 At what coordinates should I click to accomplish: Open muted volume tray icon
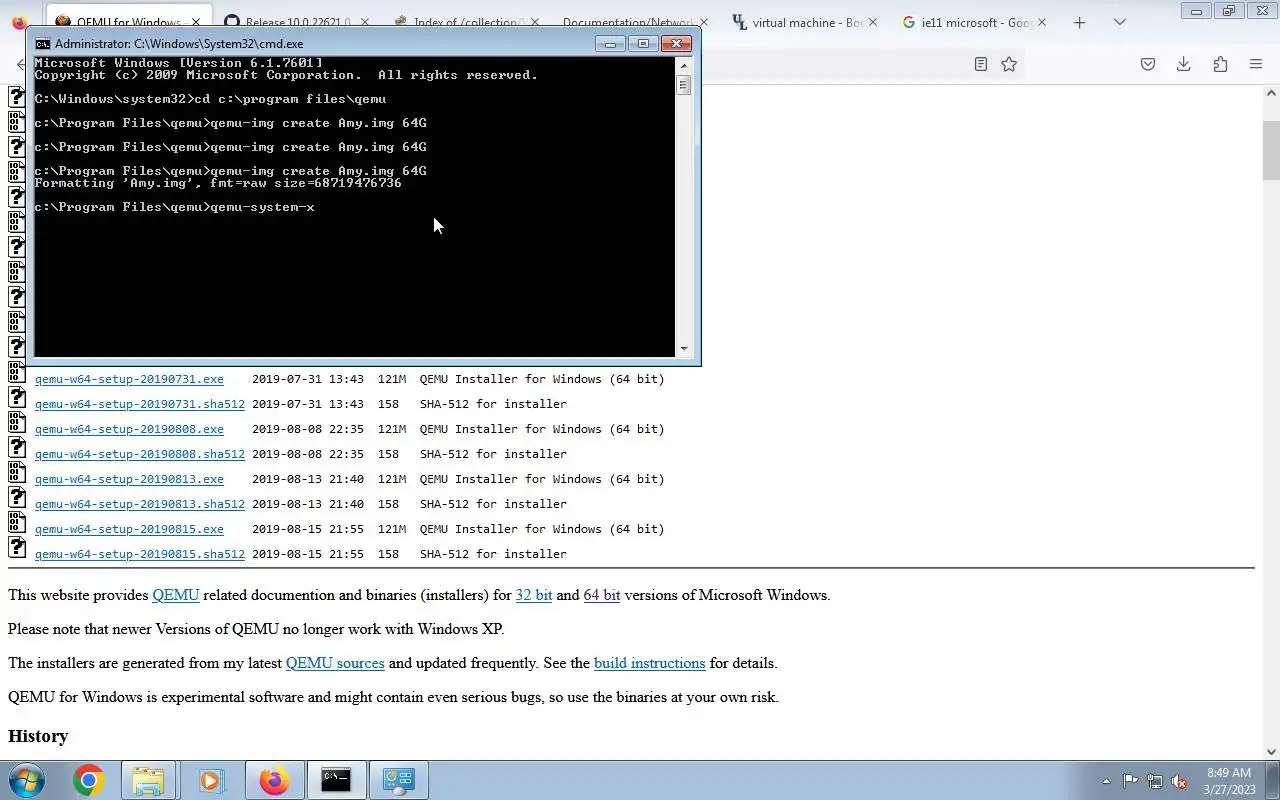point(1180,781)
